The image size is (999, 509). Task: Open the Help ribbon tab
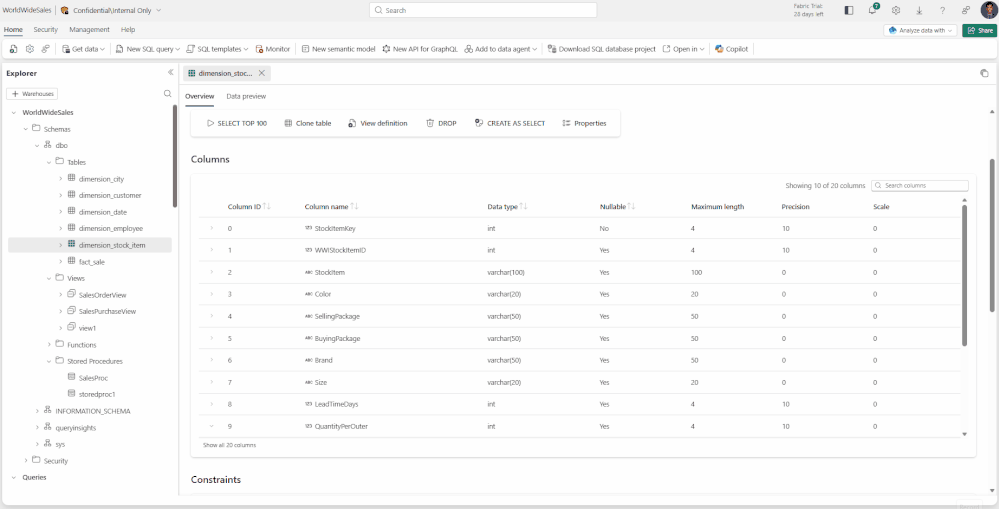coord(128,29)
